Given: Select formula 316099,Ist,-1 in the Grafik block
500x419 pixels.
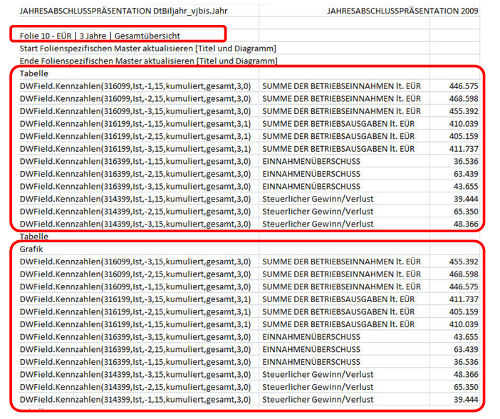Looking at the screenshot, I should point(135,287).
